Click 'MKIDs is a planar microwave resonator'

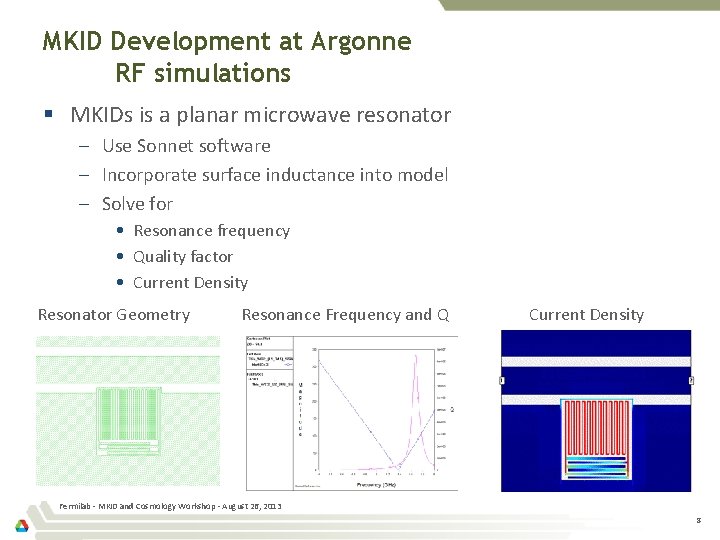click(261, 115)
